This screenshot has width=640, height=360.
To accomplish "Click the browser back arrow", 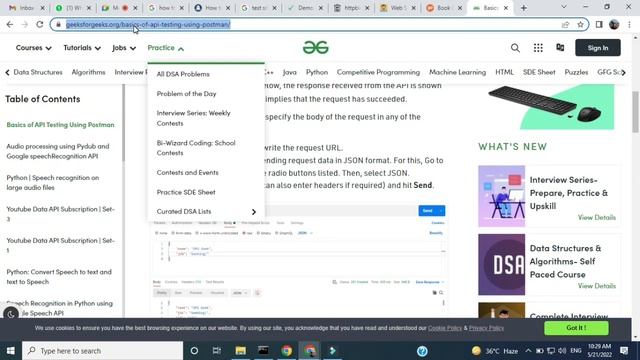I will pos(10,24).
